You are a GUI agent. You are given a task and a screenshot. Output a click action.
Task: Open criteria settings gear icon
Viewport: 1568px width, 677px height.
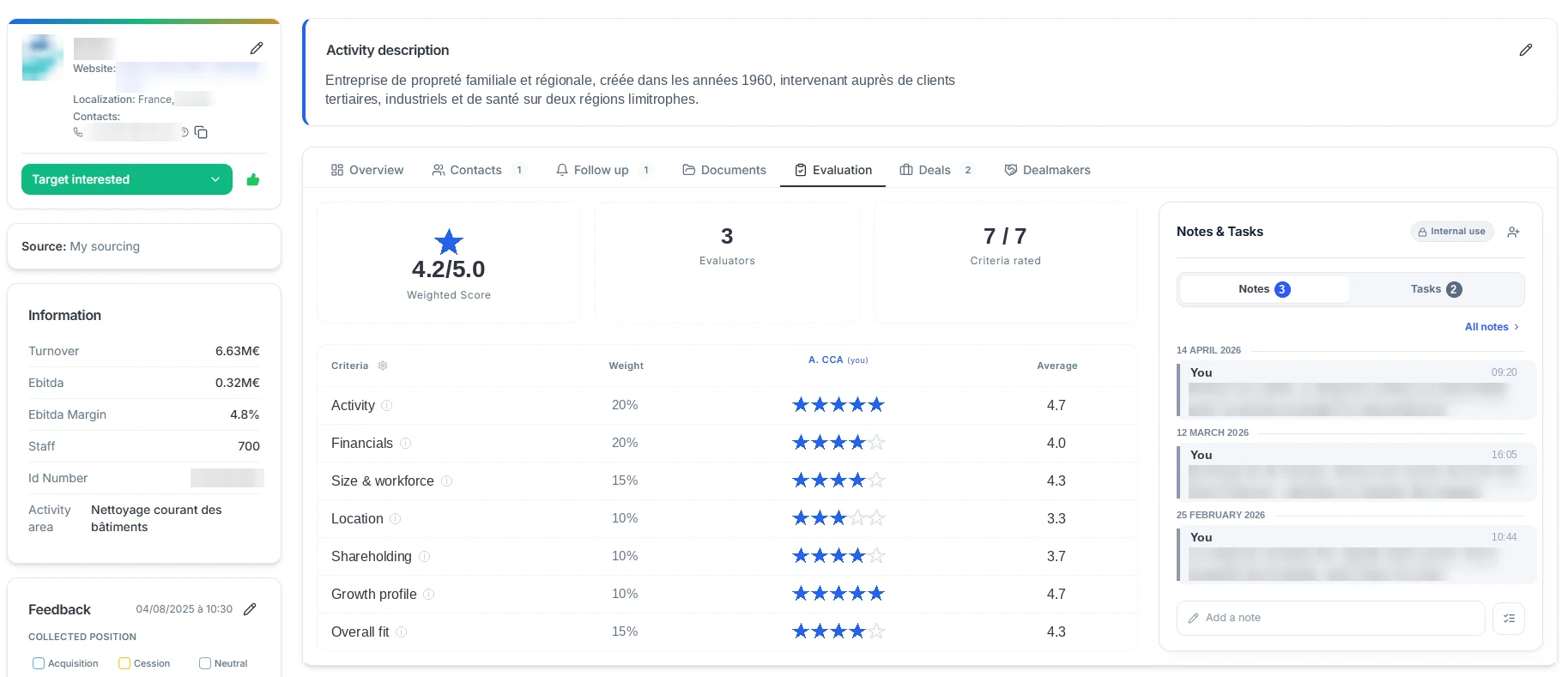(x=383, y=366)
